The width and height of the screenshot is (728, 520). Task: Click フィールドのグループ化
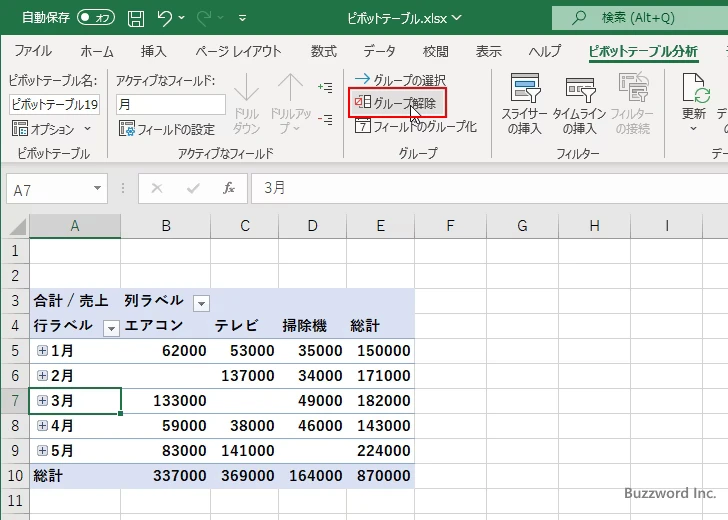416,126
